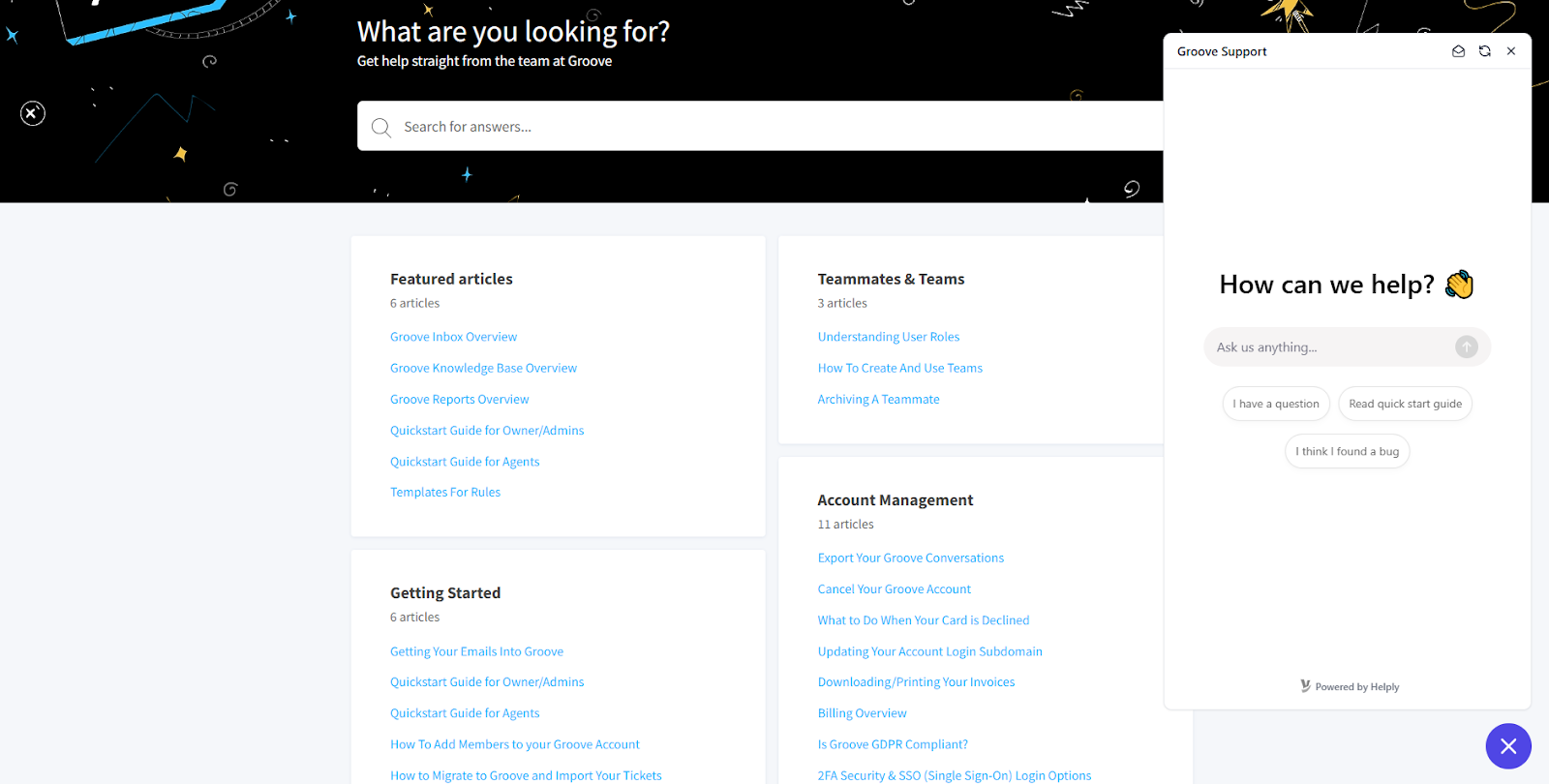
Task: Click the 3 articles count under Teammates & Teams
Action: pyautogui.click(x=842, y=303)
